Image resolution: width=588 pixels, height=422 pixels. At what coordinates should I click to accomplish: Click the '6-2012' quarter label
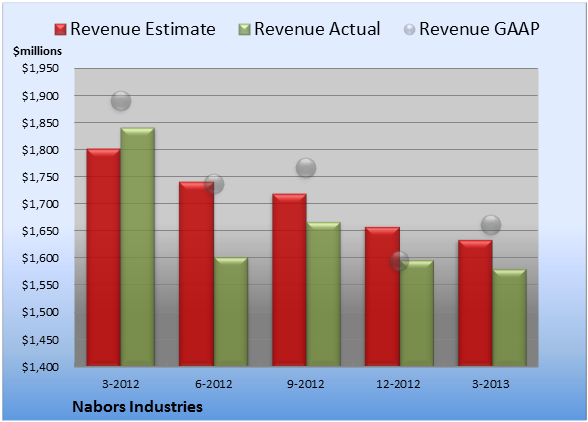213,384
